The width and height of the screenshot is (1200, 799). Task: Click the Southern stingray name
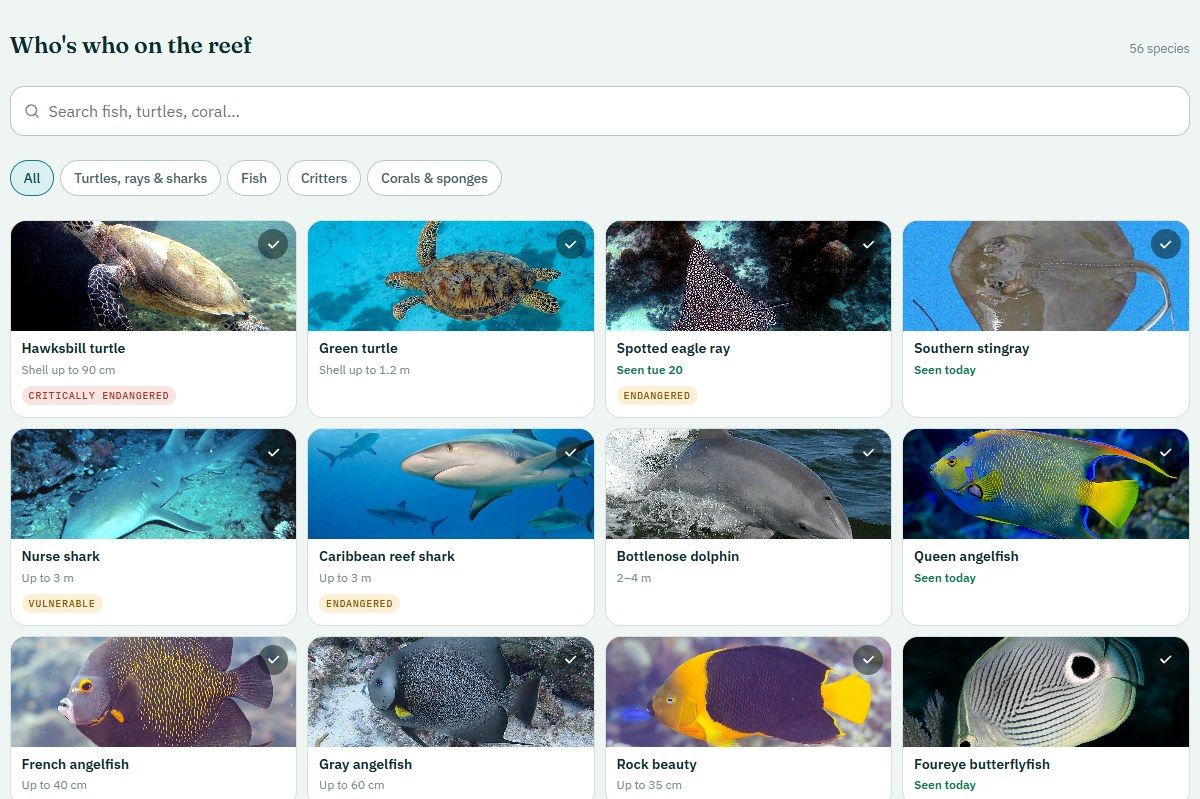(971, 348)
